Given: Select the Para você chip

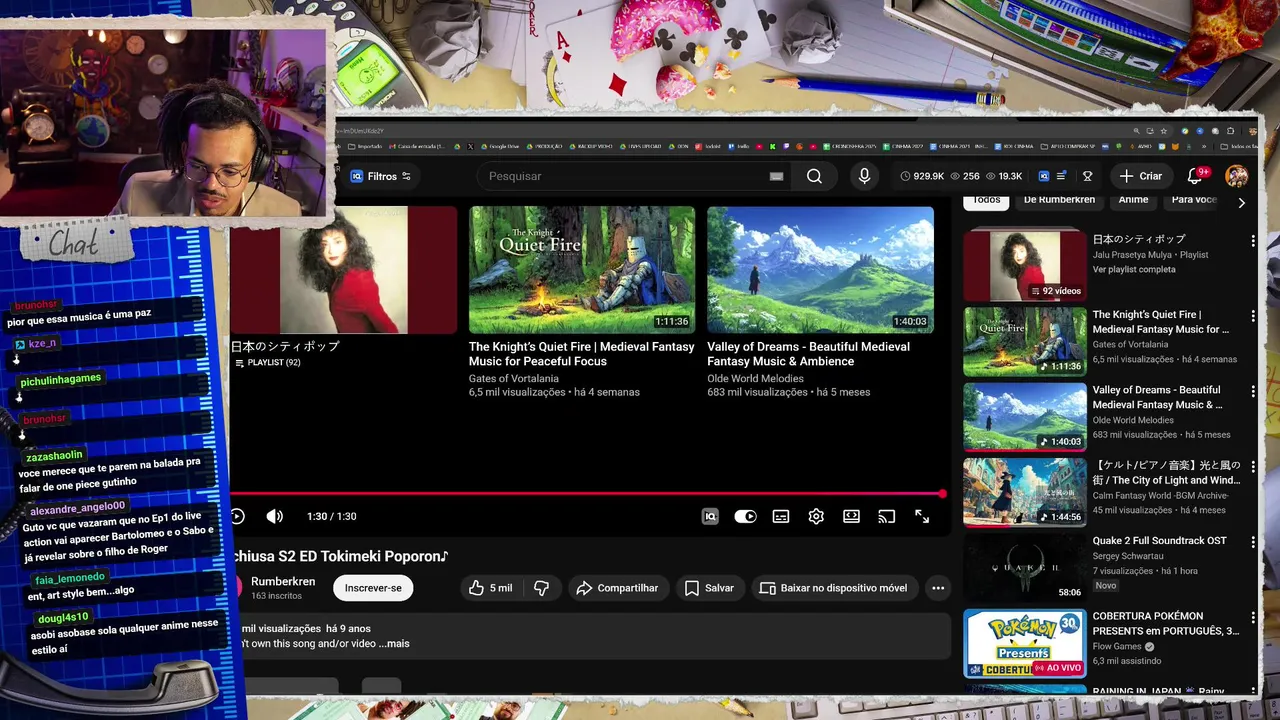Looking at the screenshot, I should pos(1194,200).
